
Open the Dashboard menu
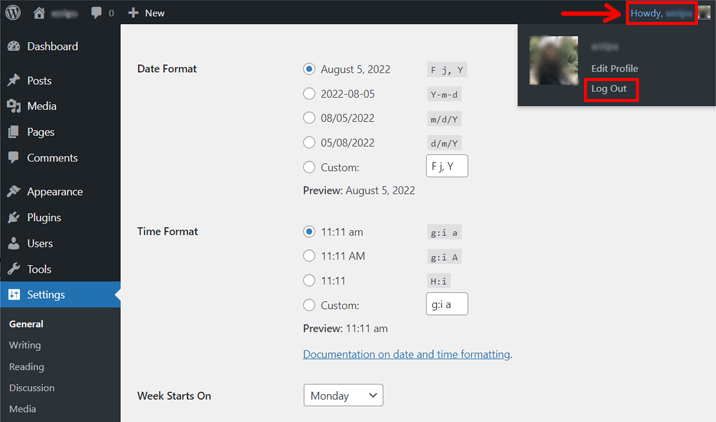click(53, 46)
